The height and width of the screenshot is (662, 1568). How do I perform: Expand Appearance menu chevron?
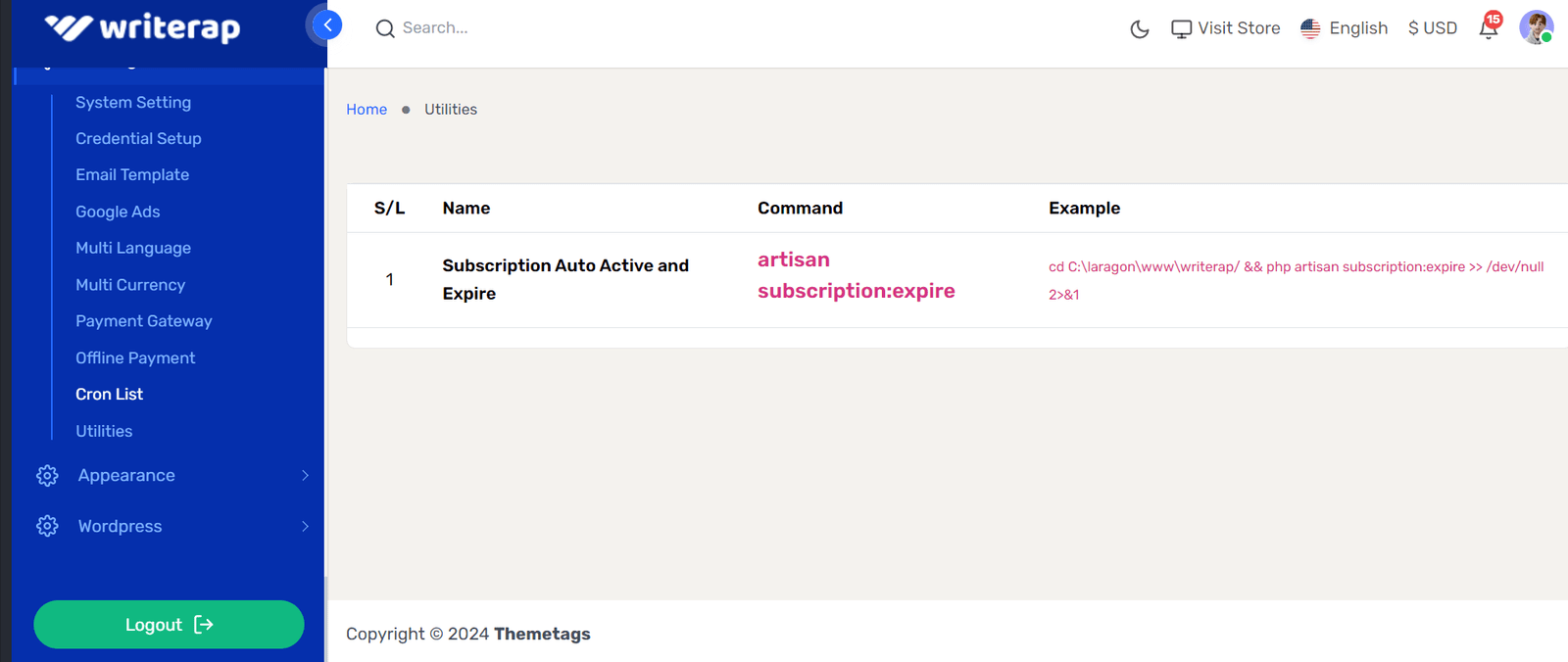click(x=305, y=476)
